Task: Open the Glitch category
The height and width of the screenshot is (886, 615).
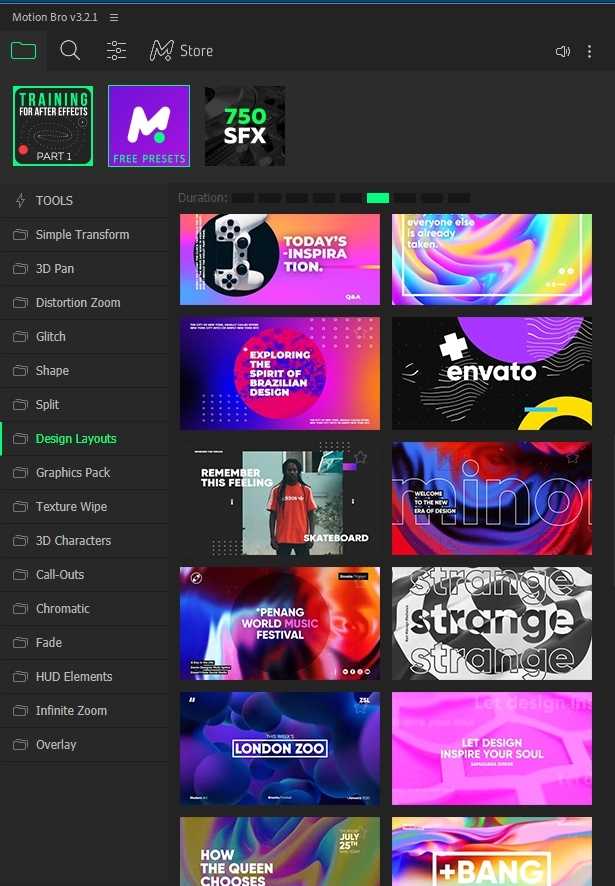Action: click(x=51, y=337)
